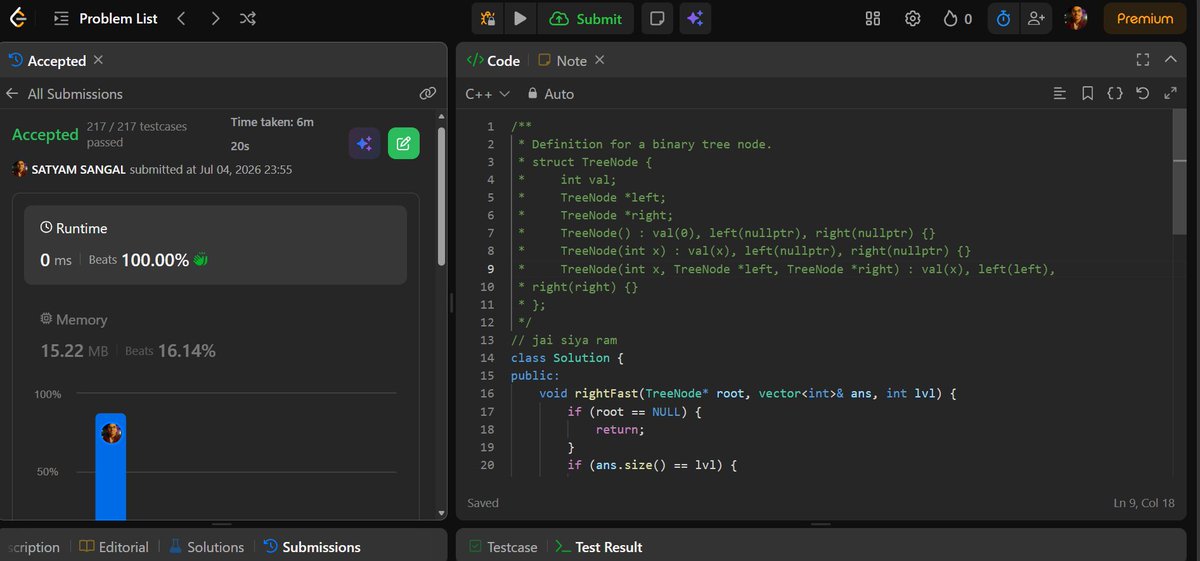Close the Note tab
Screen dimensions: 1200x561
[600, 60]
